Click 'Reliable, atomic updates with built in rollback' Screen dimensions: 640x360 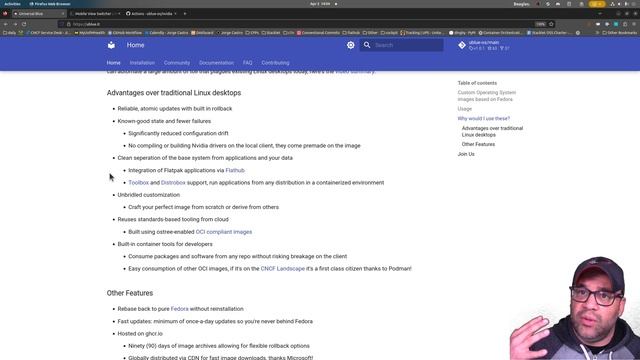pyautogui.click(x=175, y=109)
